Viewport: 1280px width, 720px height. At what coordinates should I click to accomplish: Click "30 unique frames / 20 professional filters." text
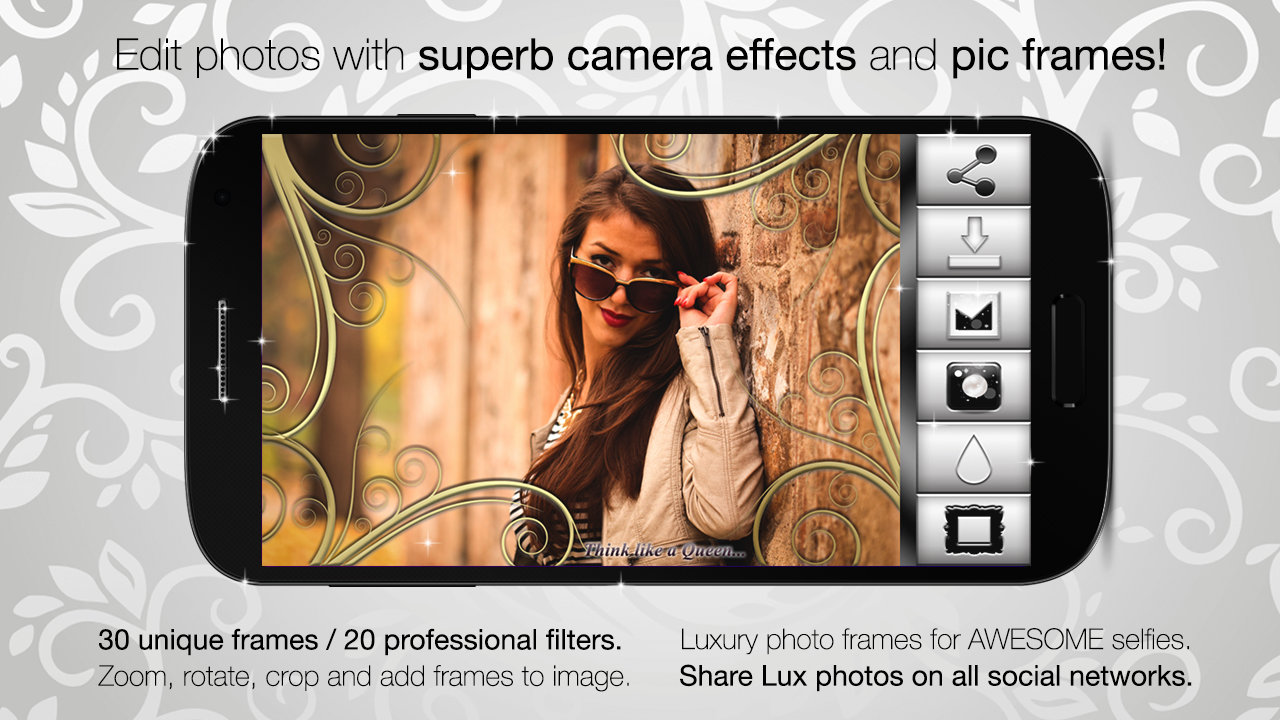coord(360,640)
